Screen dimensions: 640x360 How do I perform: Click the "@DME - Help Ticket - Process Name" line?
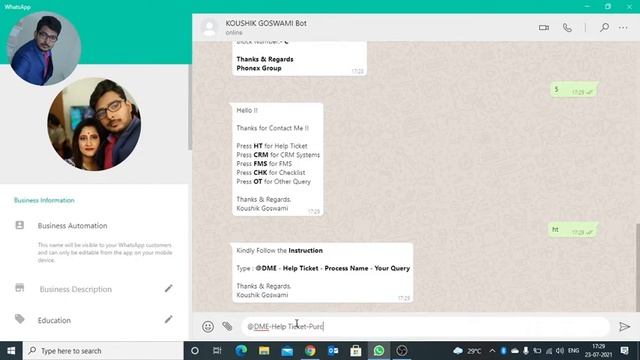[323, 268]
